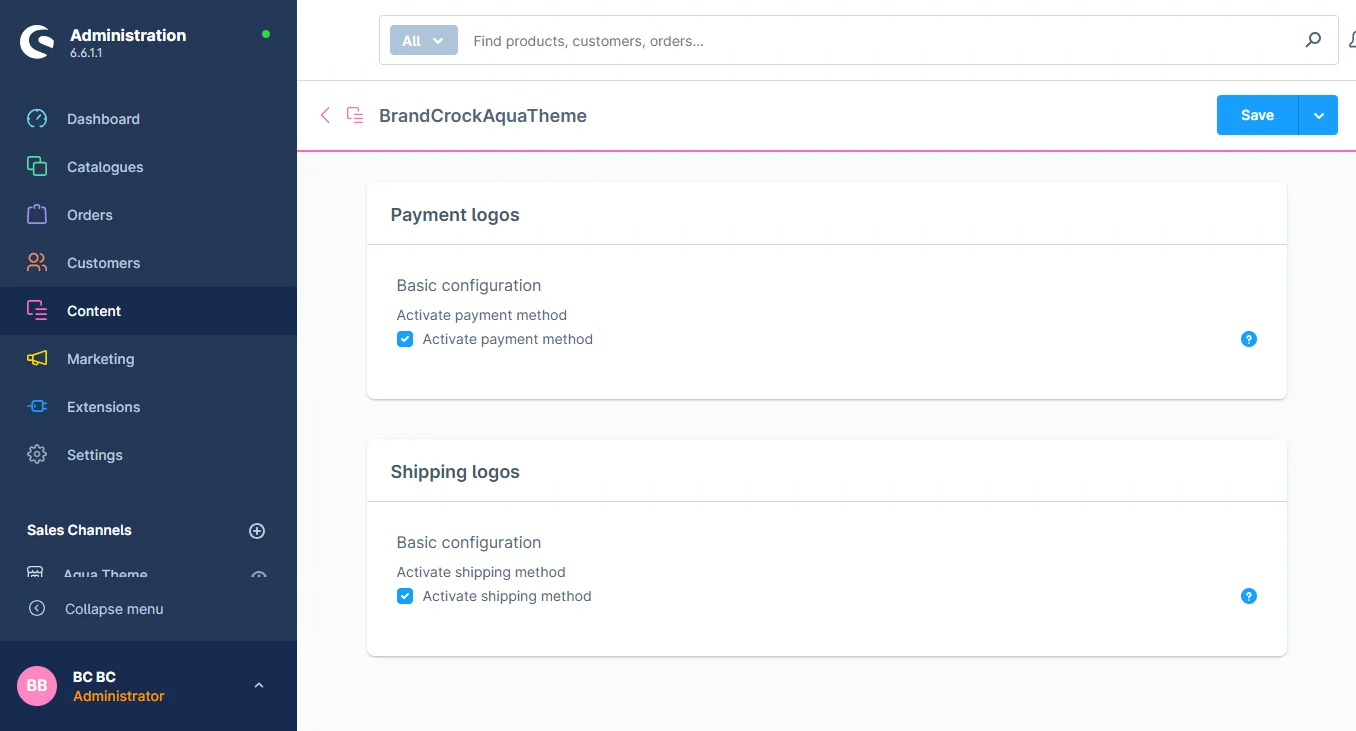Expand the user account menu chevron

[259, 686]
